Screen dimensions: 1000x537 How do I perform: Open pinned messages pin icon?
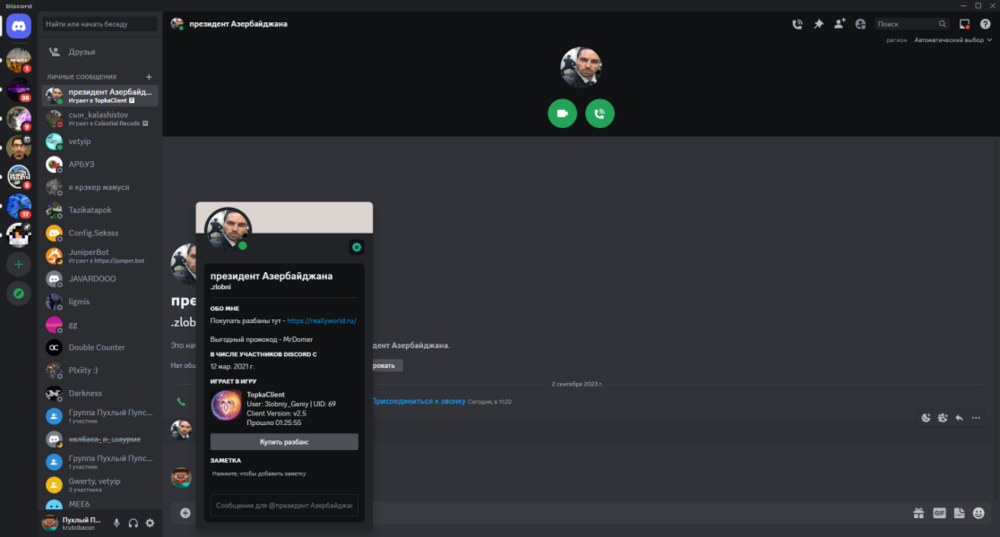(818, 24)
